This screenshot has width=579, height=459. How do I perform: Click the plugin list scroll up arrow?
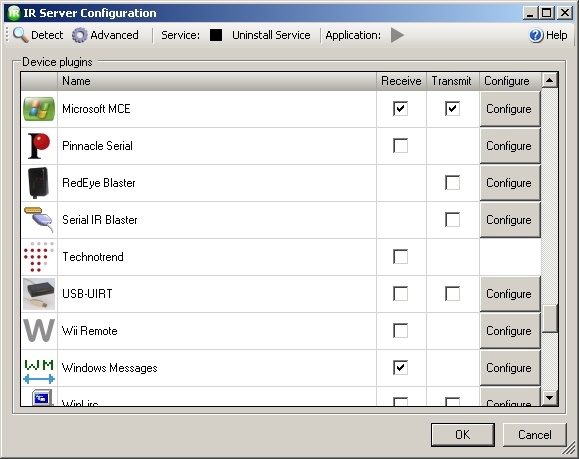click(550, 80)
